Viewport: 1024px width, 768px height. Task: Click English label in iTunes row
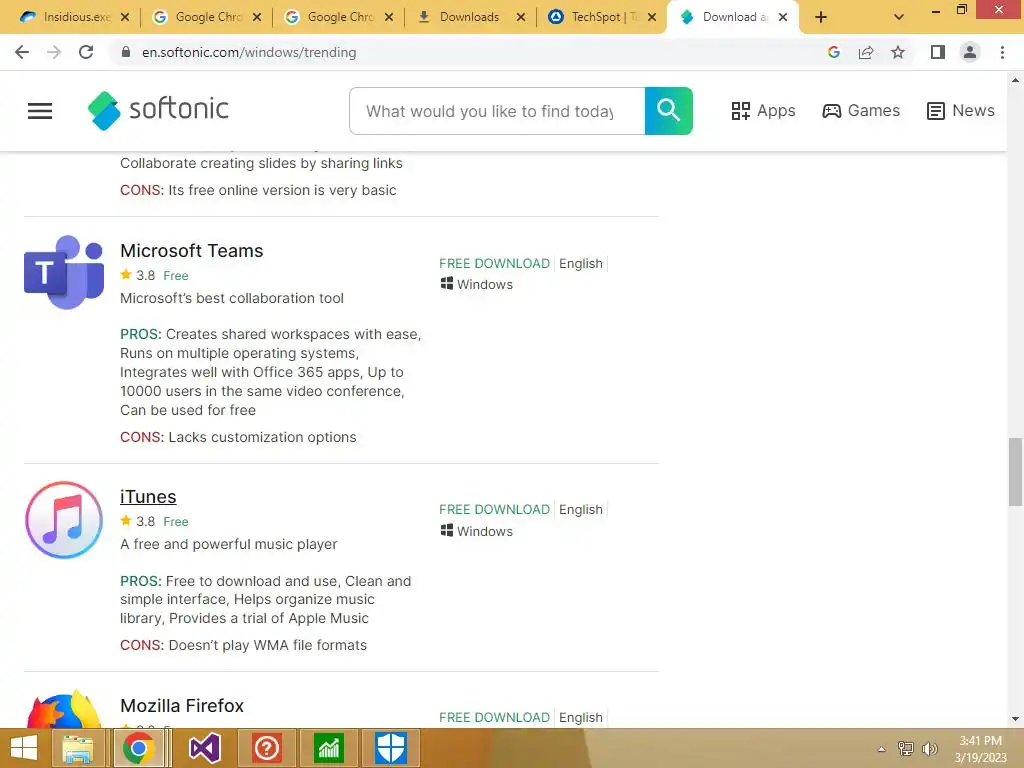(x=581, y=509)
